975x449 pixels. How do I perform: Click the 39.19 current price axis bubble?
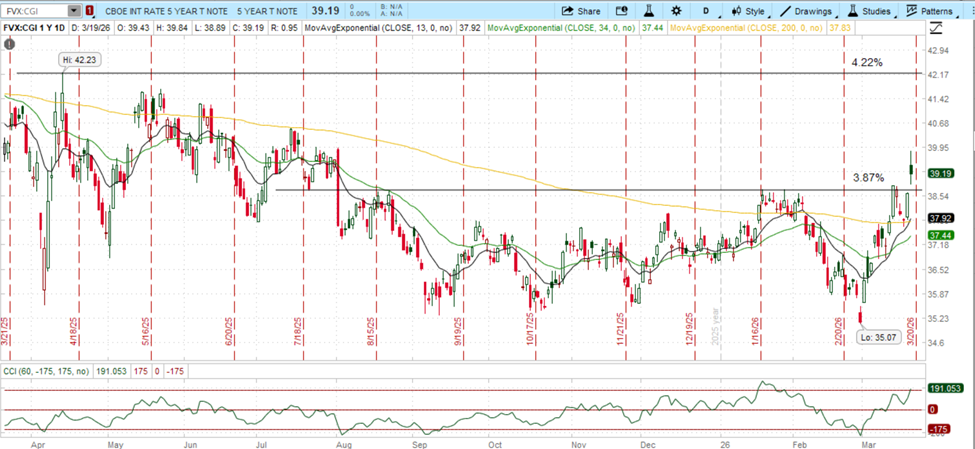coord(938,173)
